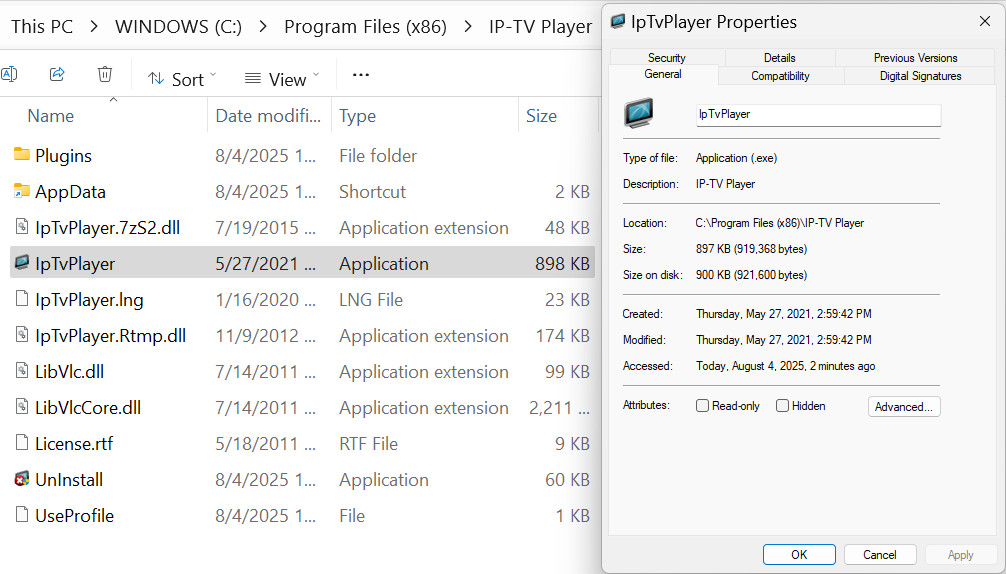Open the Sort dropdown menu
The width and height of the screenshot is (1006, 574).
(182, 79)
